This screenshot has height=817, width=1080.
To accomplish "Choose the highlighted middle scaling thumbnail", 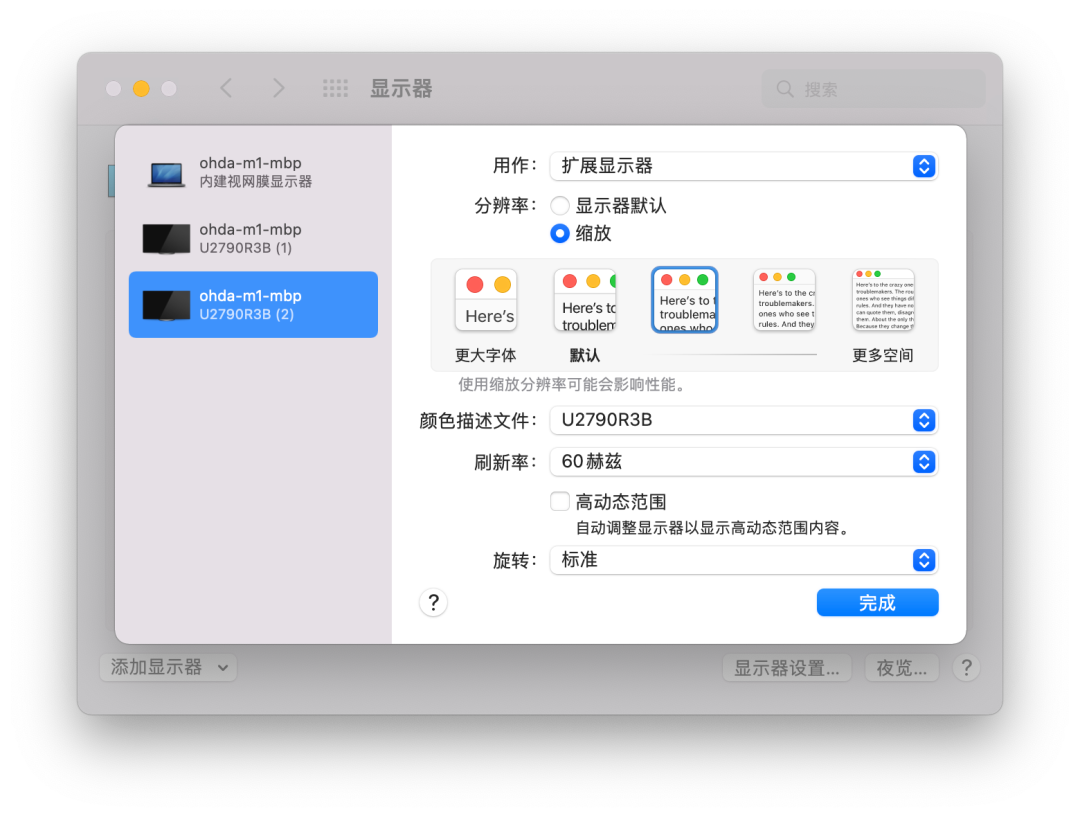I will pos(685,300).
